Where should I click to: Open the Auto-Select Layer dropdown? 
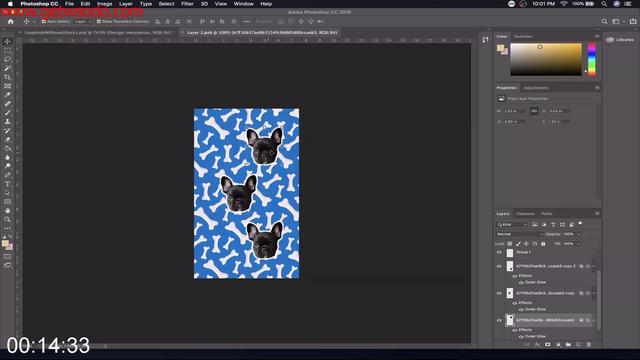pos(83,21)
